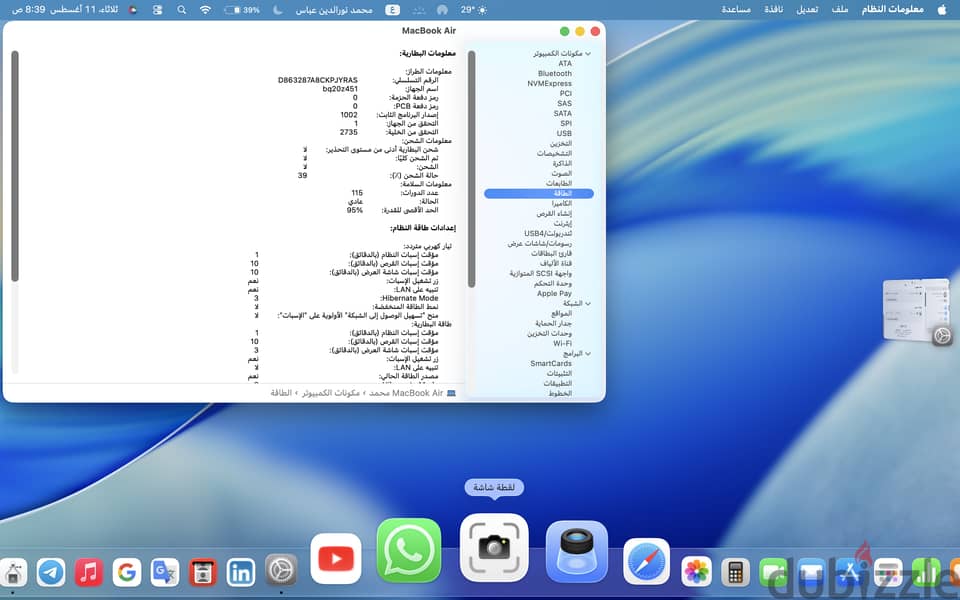This screenshot has height=600, width=960.
Task: Launch Google app from the Dock
Action: point(127,572)
